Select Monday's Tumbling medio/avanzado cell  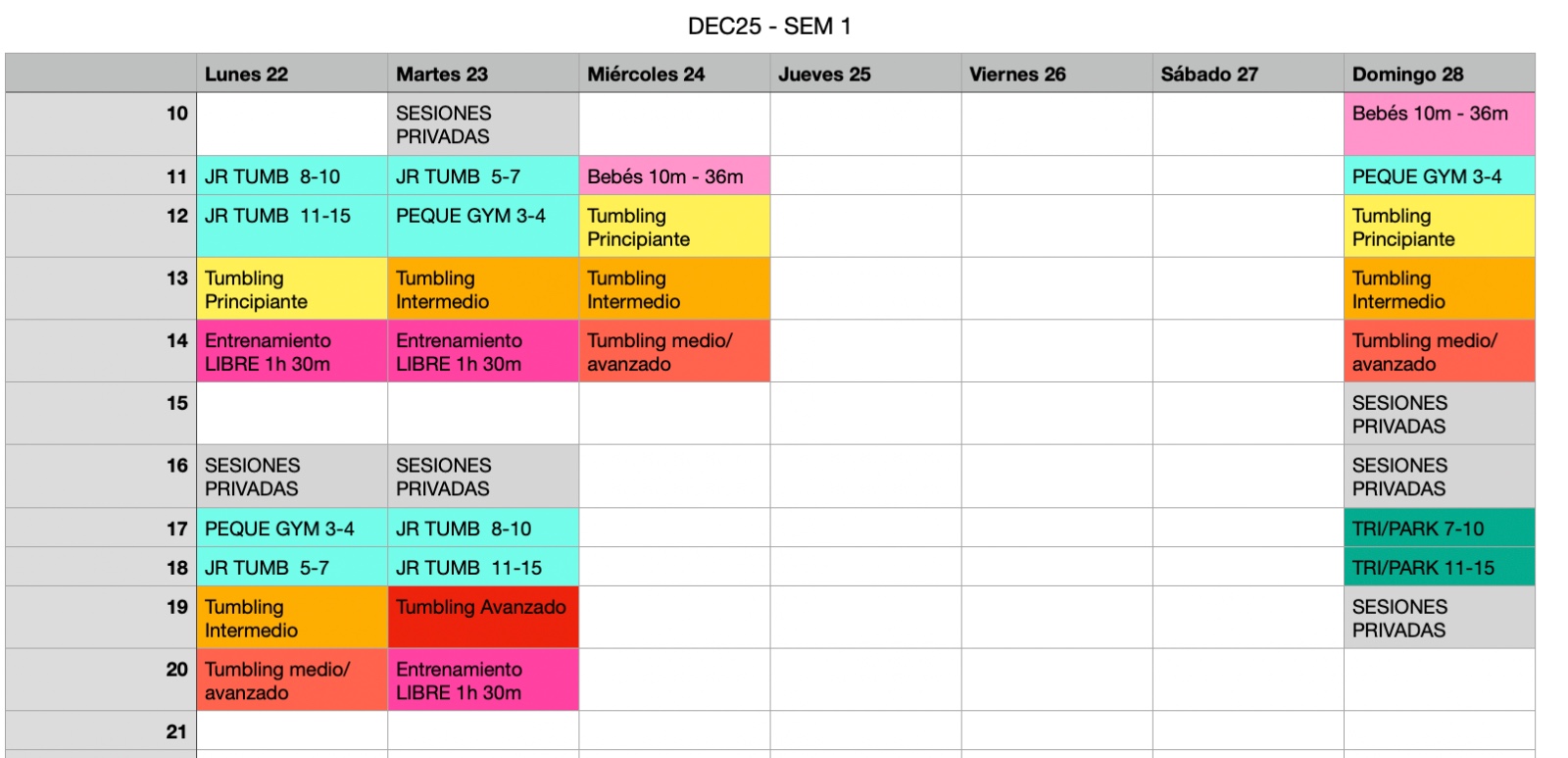click(x=291, y=680)
